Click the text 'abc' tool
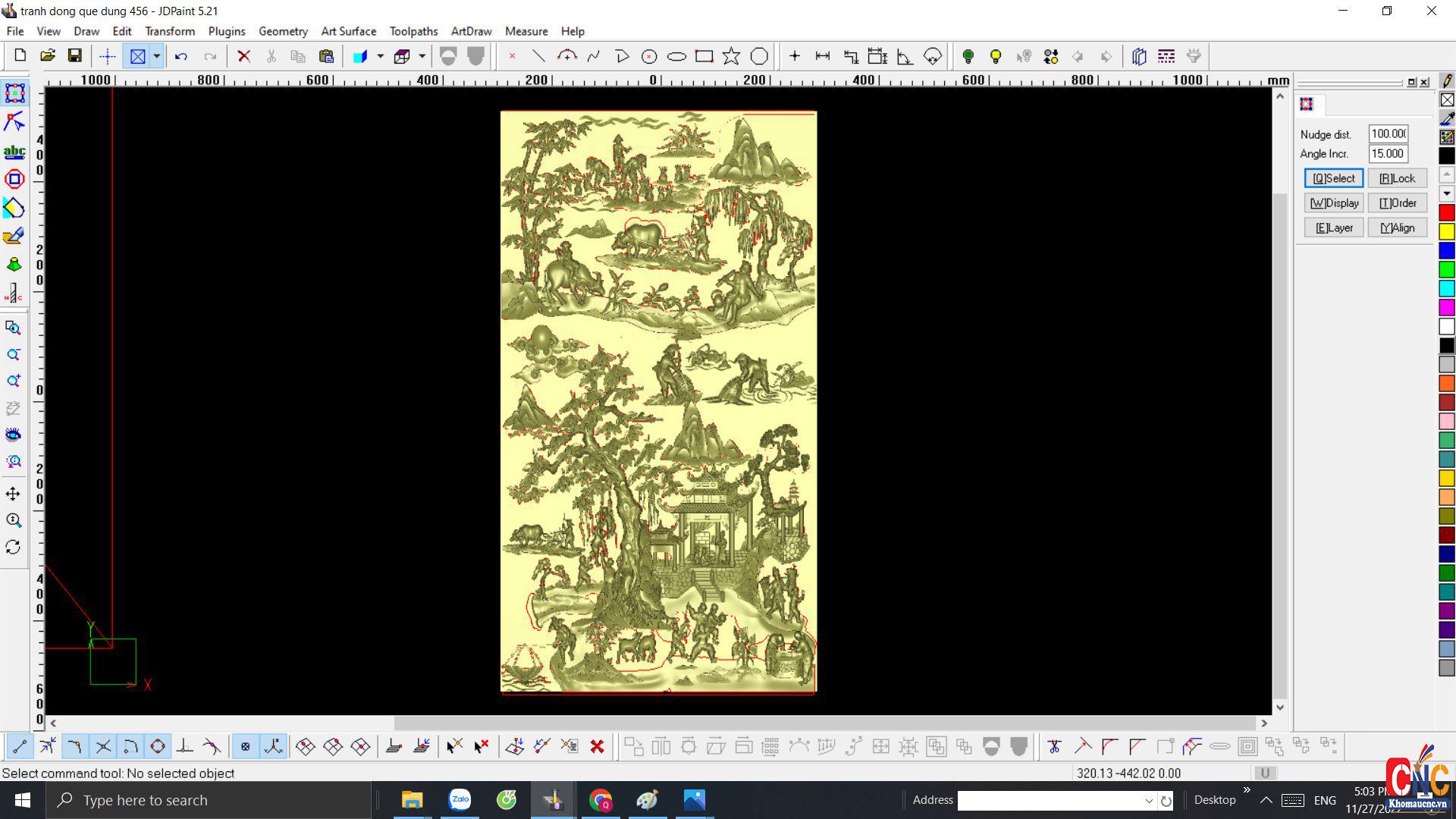 point(14,152)
